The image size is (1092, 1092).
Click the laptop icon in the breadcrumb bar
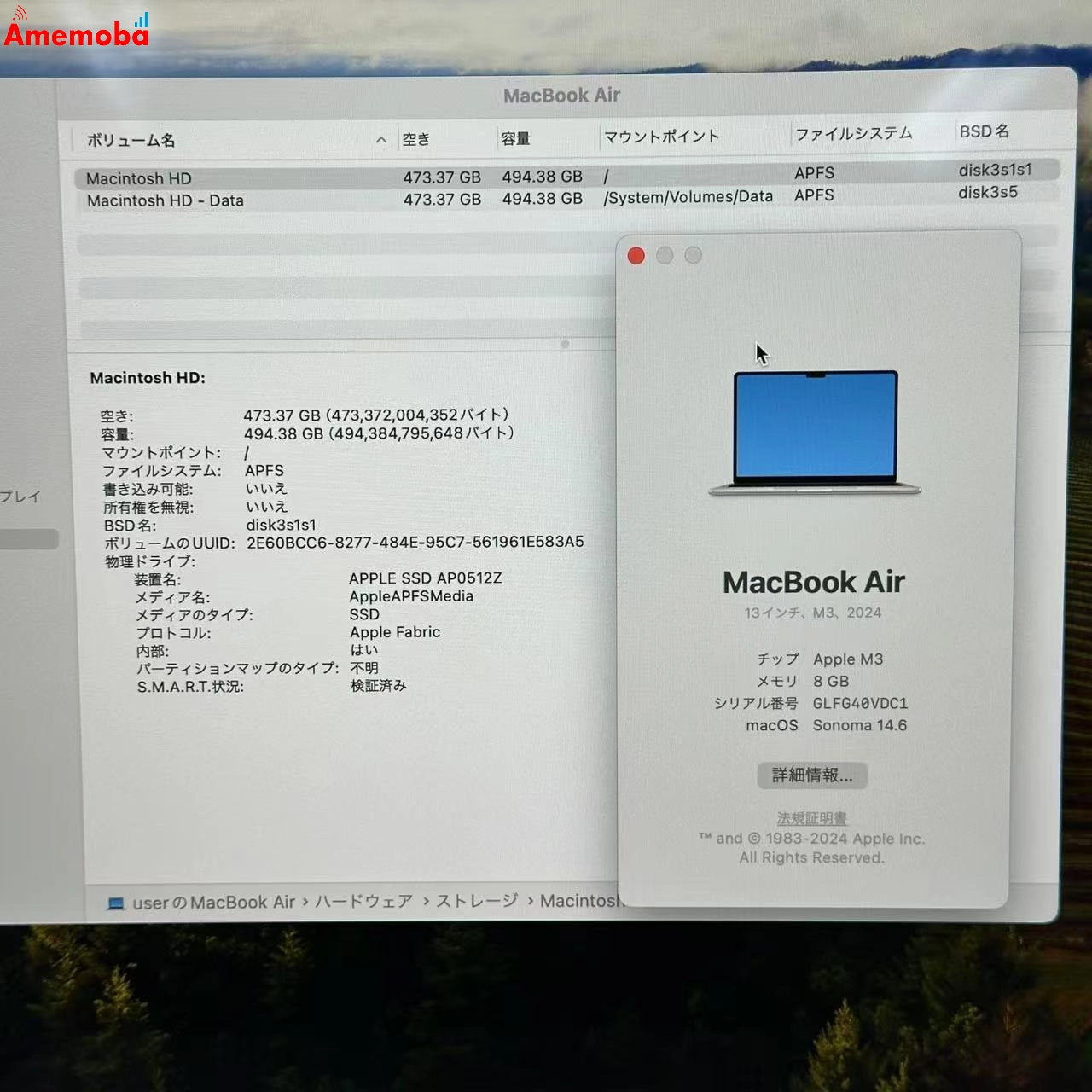(x=117, y=902)
